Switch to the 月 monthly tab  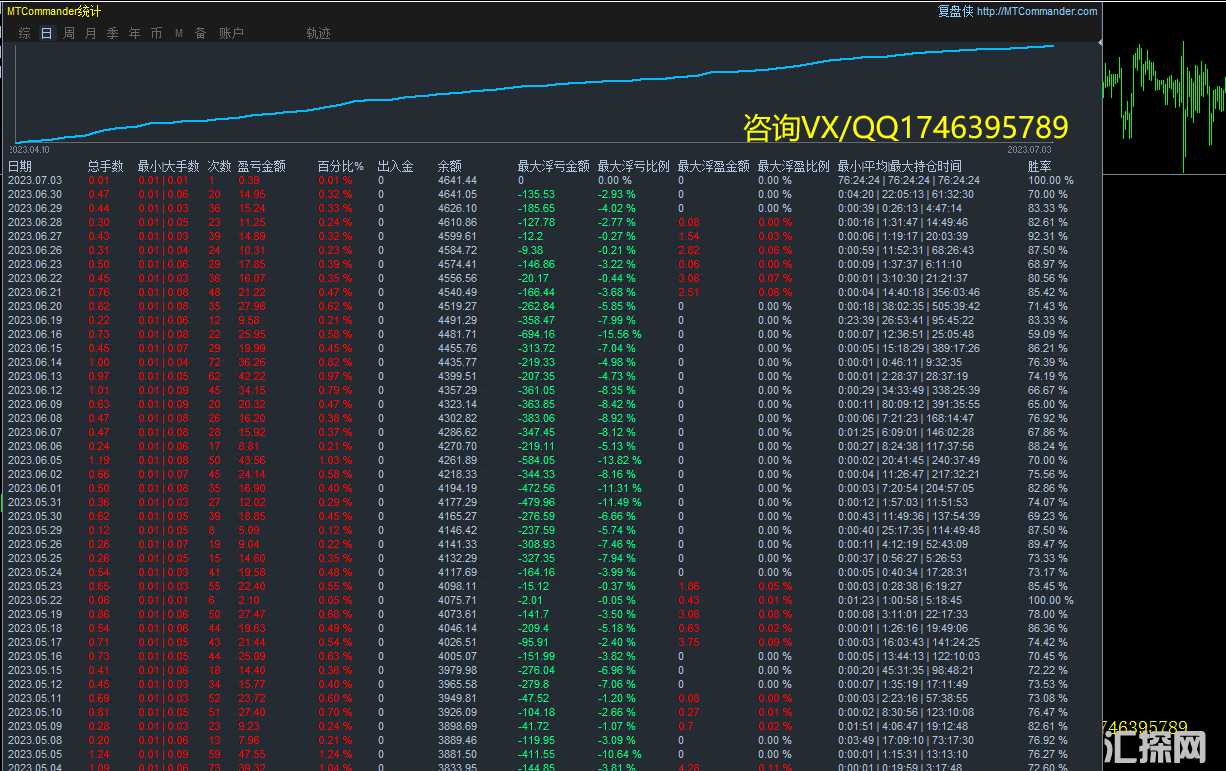90,33
